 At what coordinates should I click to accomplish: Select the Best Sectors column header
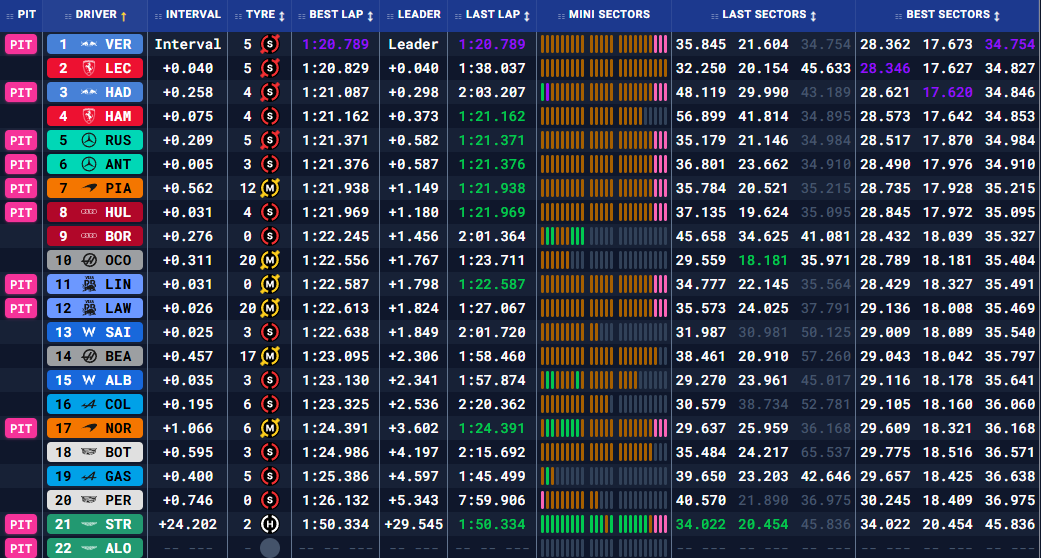[x=947, y=15]
